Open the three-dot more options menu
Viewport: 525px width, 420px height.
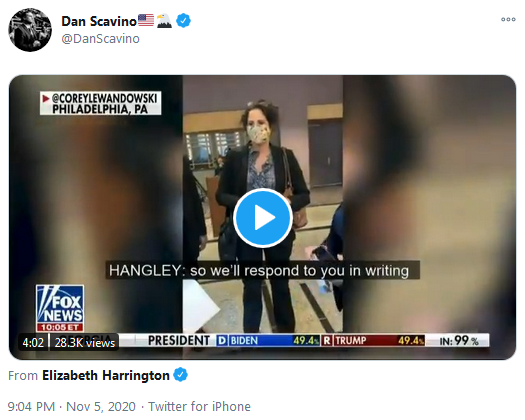(x=508, y=19)
